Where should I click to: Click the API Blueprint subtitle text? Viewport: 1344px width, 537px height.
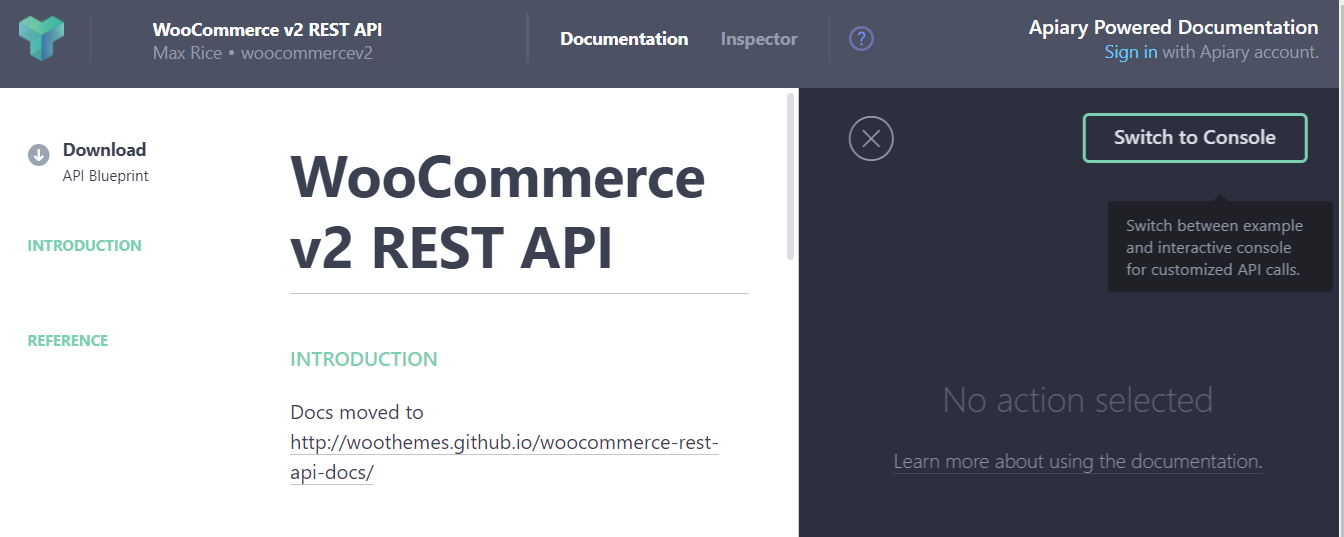(x=105, y=177)
